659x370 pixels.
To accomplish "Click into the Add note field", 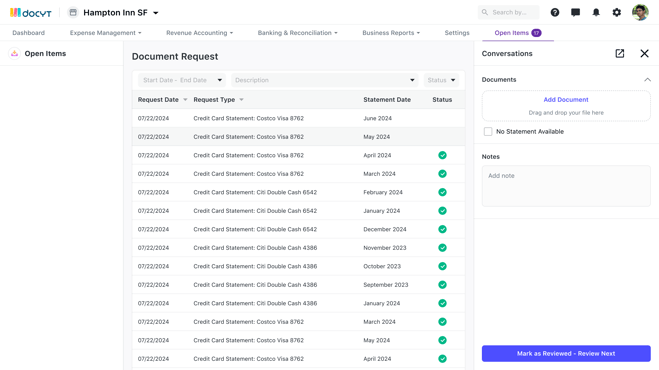I will [x=566, y=186].
